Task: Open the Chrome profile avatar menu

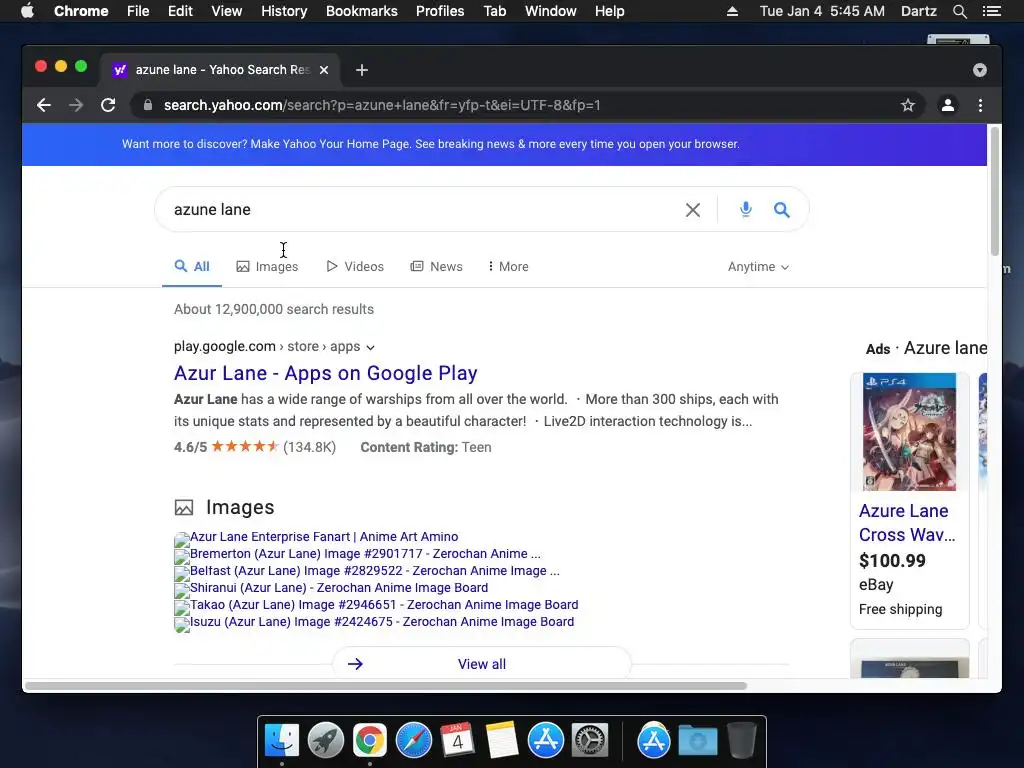Action: click(x=948, y=105)
